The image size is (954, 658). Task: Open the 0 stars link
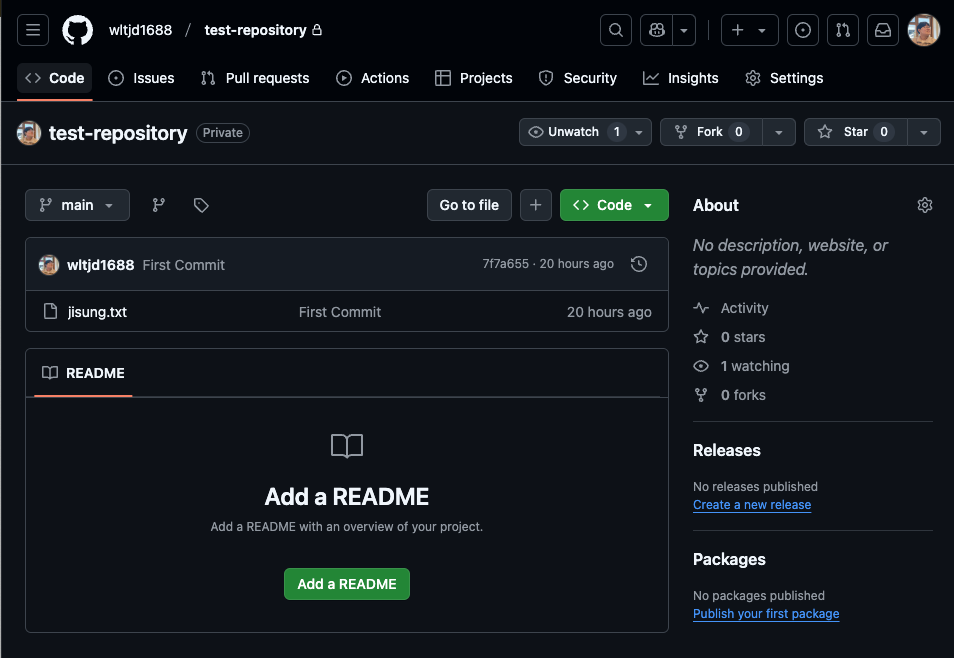[743, 337]
